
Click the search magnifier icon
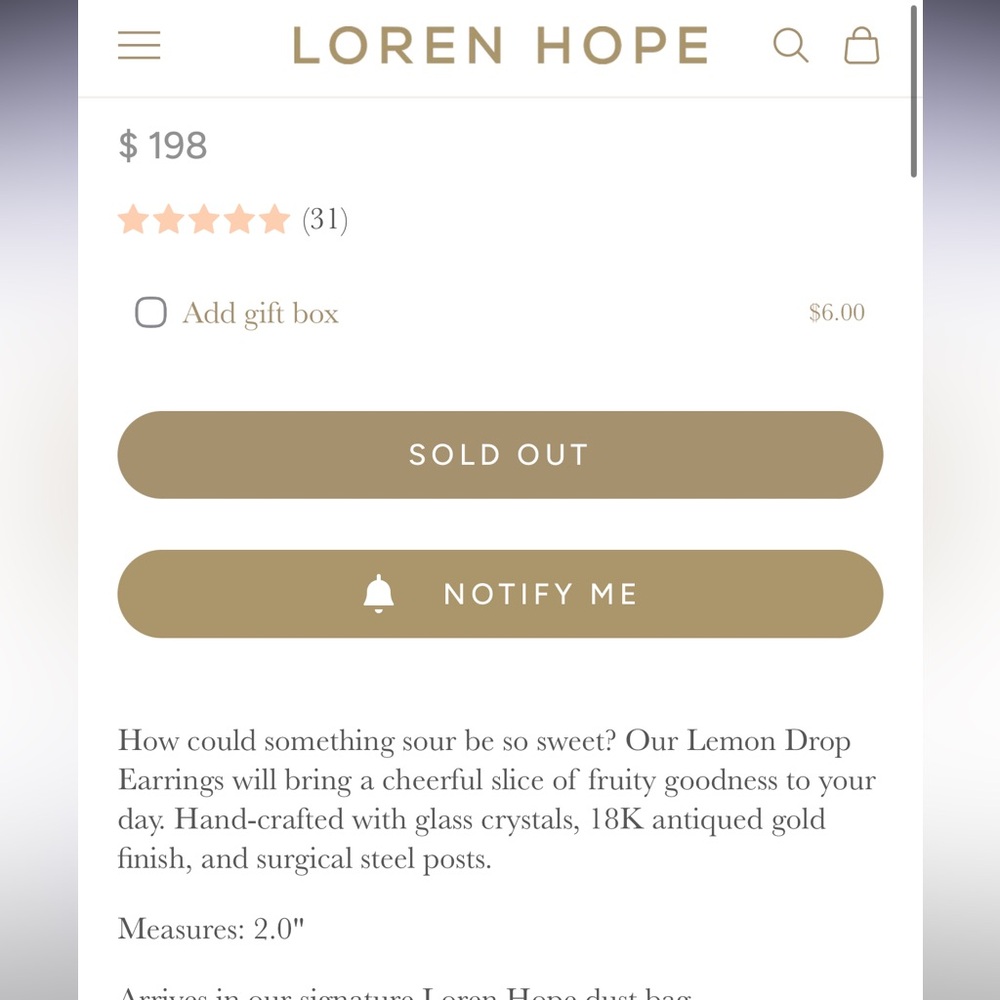pos(791,45)
